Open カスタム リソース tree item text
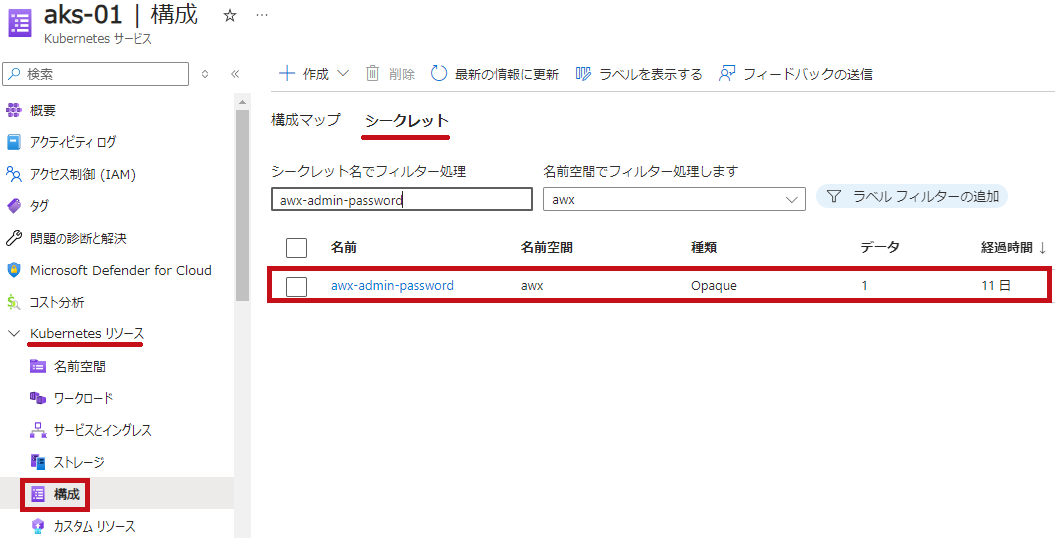 pyautogui.click(x=94, y=526)
